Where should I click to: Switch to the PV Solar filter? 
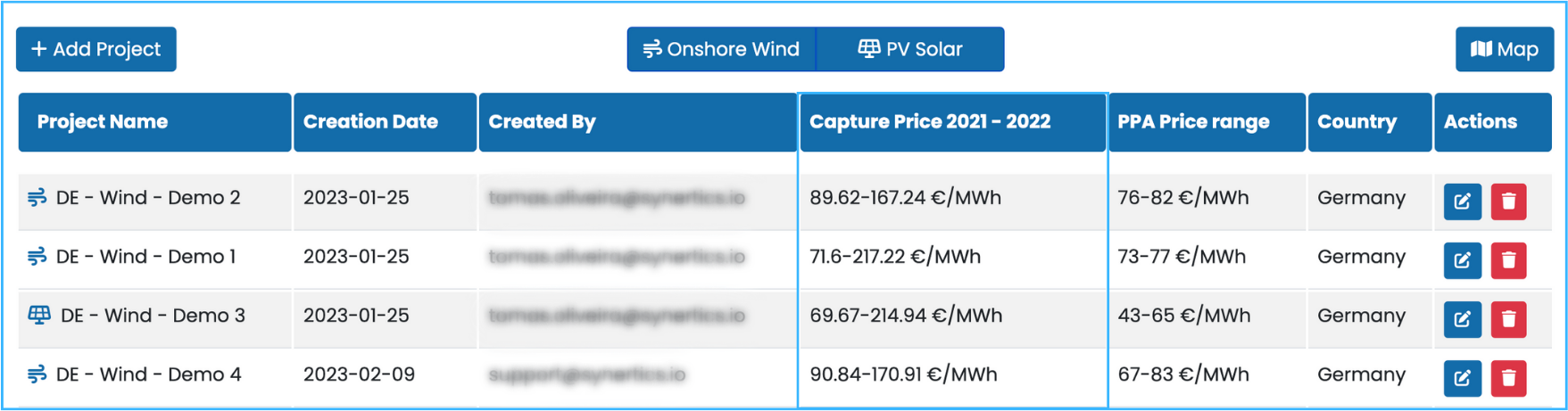[x=910, y=49]
